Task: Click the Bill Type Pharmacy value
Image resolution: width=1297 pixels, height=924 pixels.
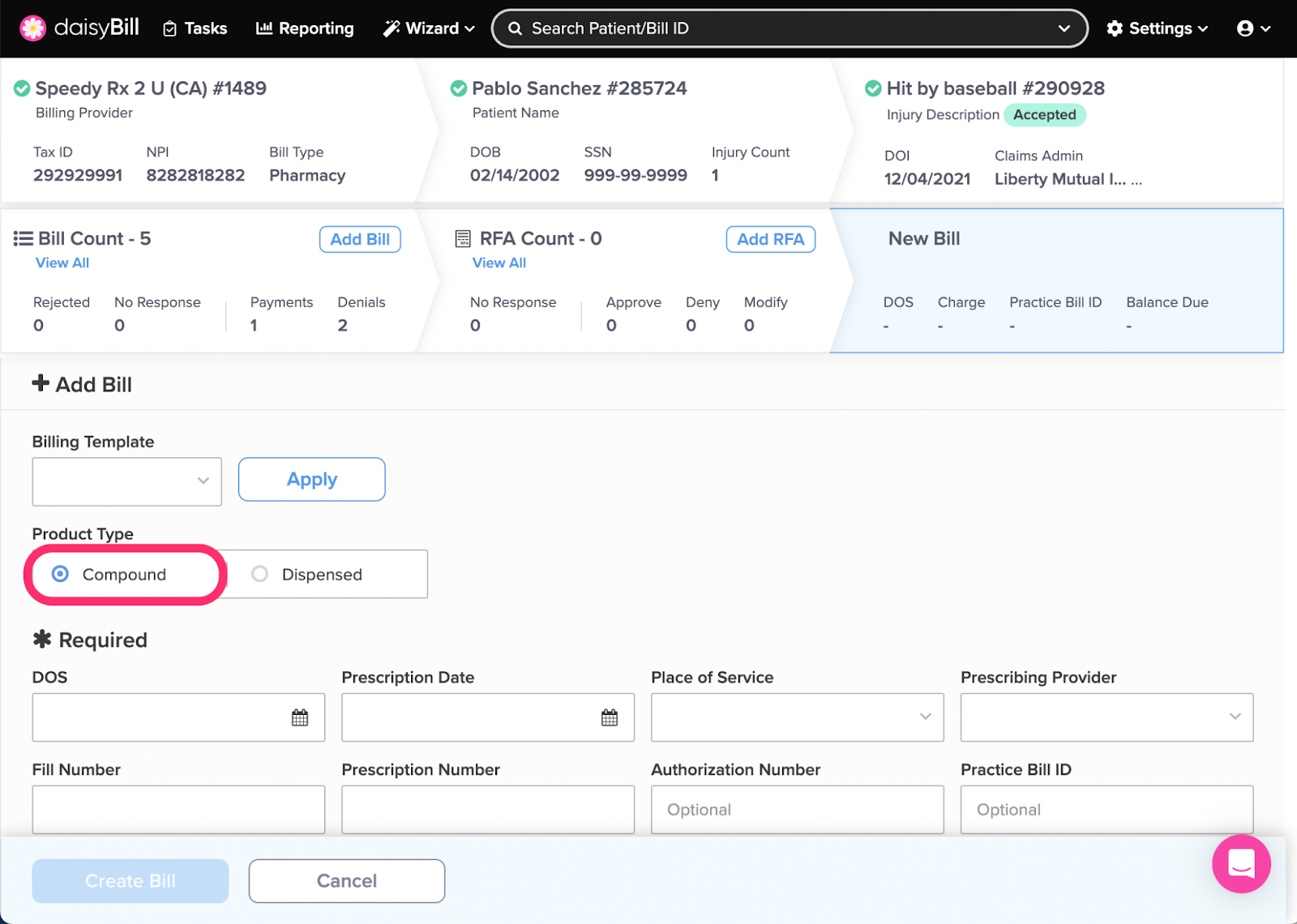Action: 308,176
